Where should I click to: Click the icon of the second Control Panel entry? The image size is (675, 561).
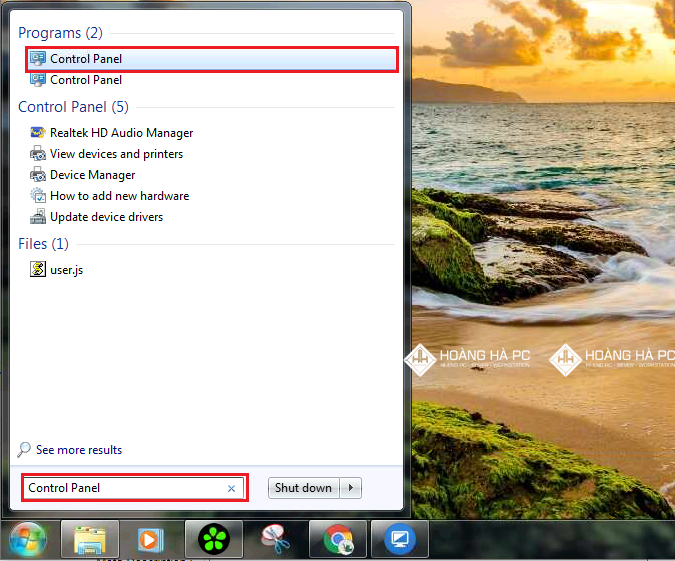(37, 80)
